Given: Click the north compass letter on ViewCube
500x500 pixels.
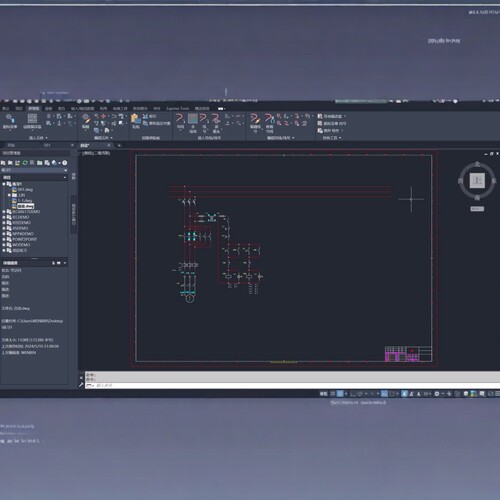Looking at the screenshot, I should [x=477, y=164].
